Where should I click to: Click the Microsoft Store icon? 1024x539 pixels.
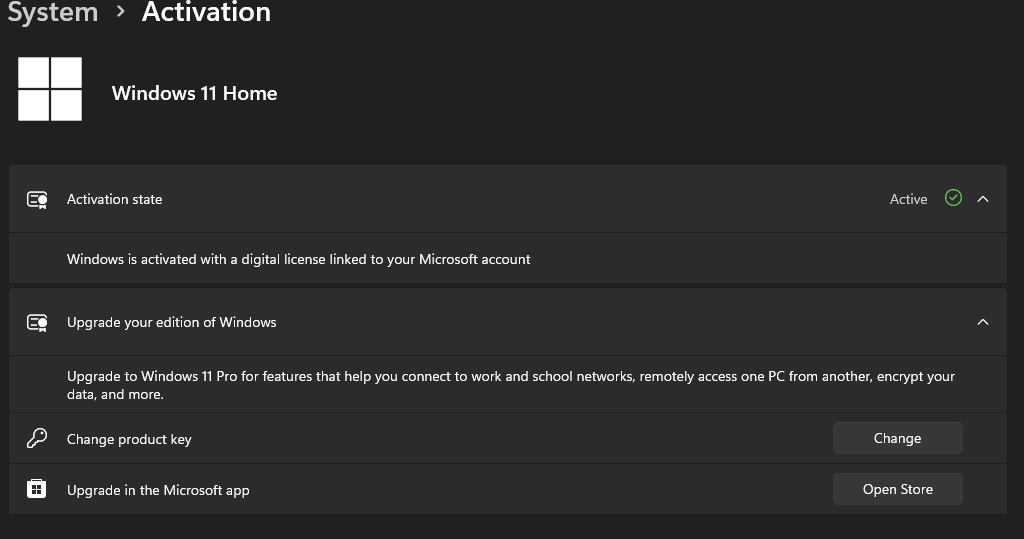point(37,489)
